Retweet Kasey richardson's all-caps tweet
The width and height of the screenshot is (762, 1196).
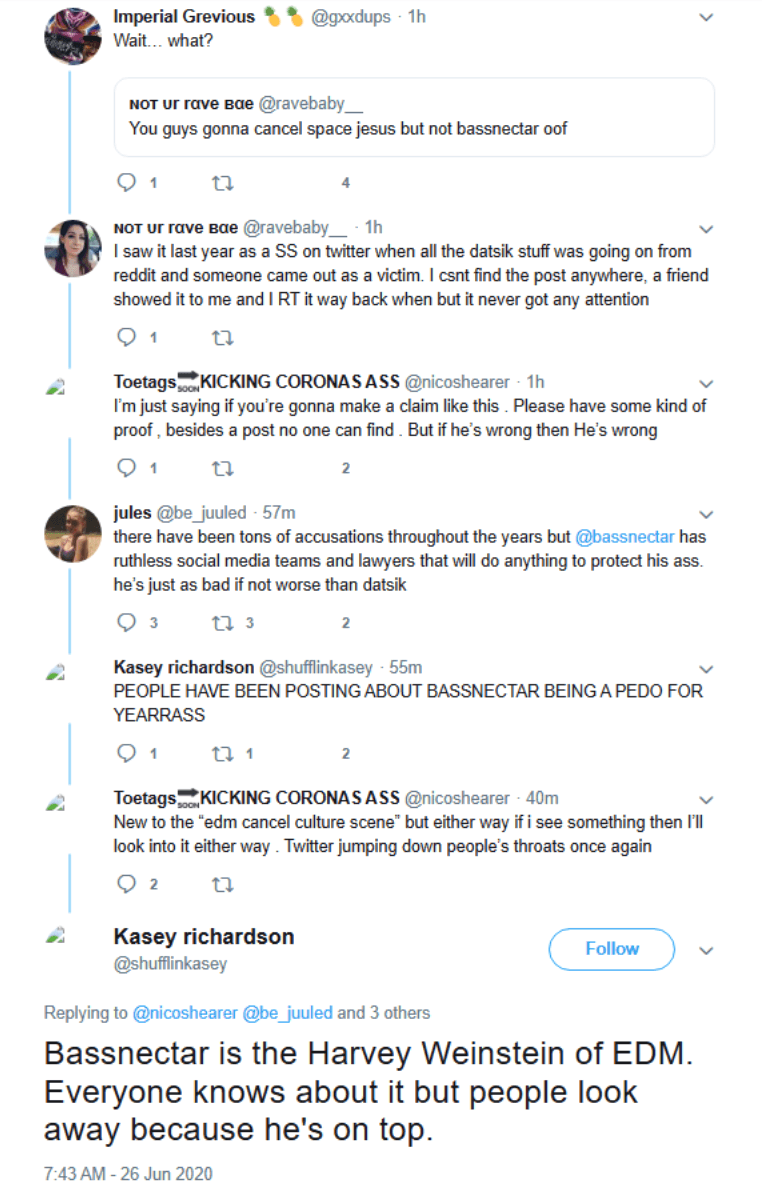223,753
